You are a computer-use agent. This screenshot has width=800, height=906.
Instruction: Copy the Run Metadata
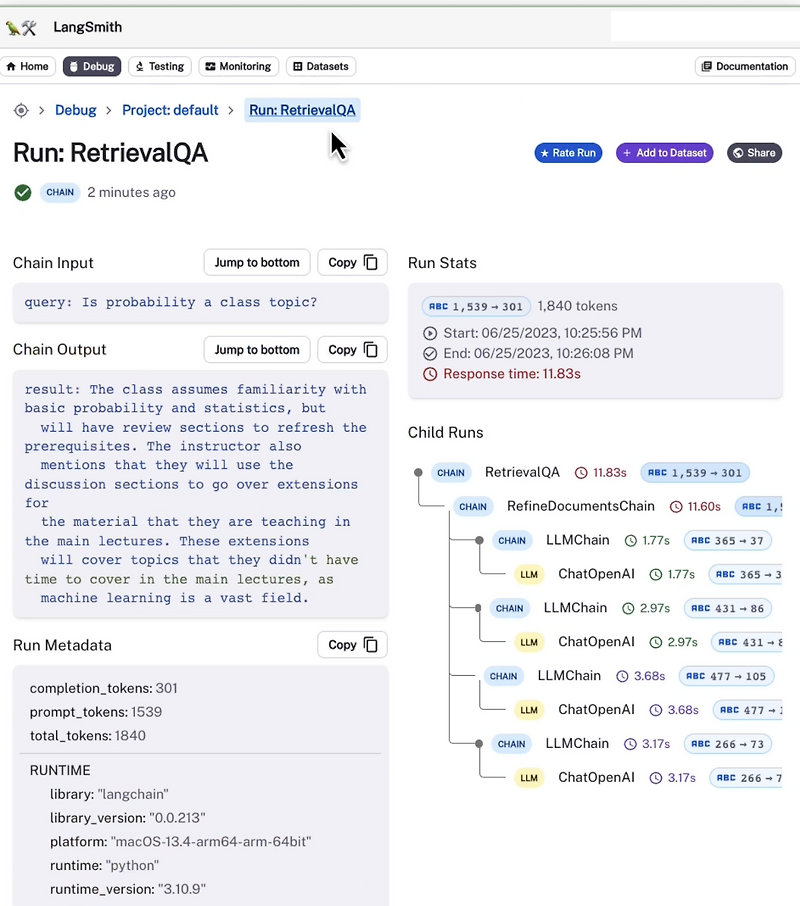click(x=351, y=644)
